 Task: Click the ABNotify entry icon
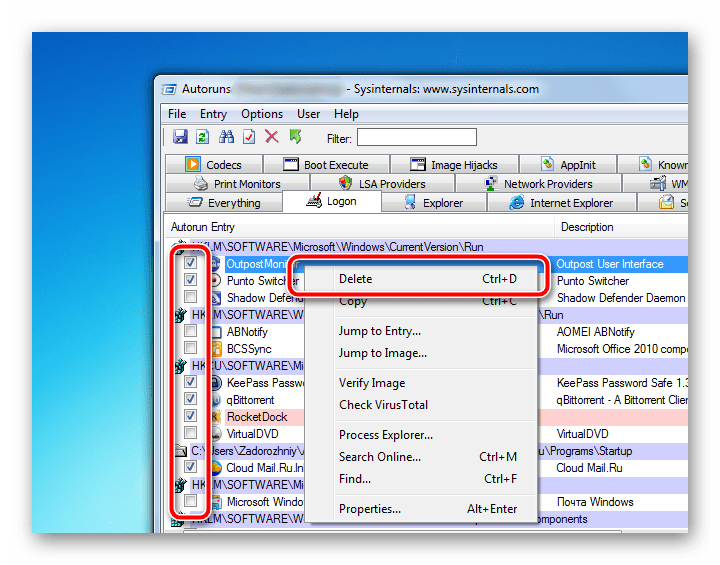[x=217, y=332]
